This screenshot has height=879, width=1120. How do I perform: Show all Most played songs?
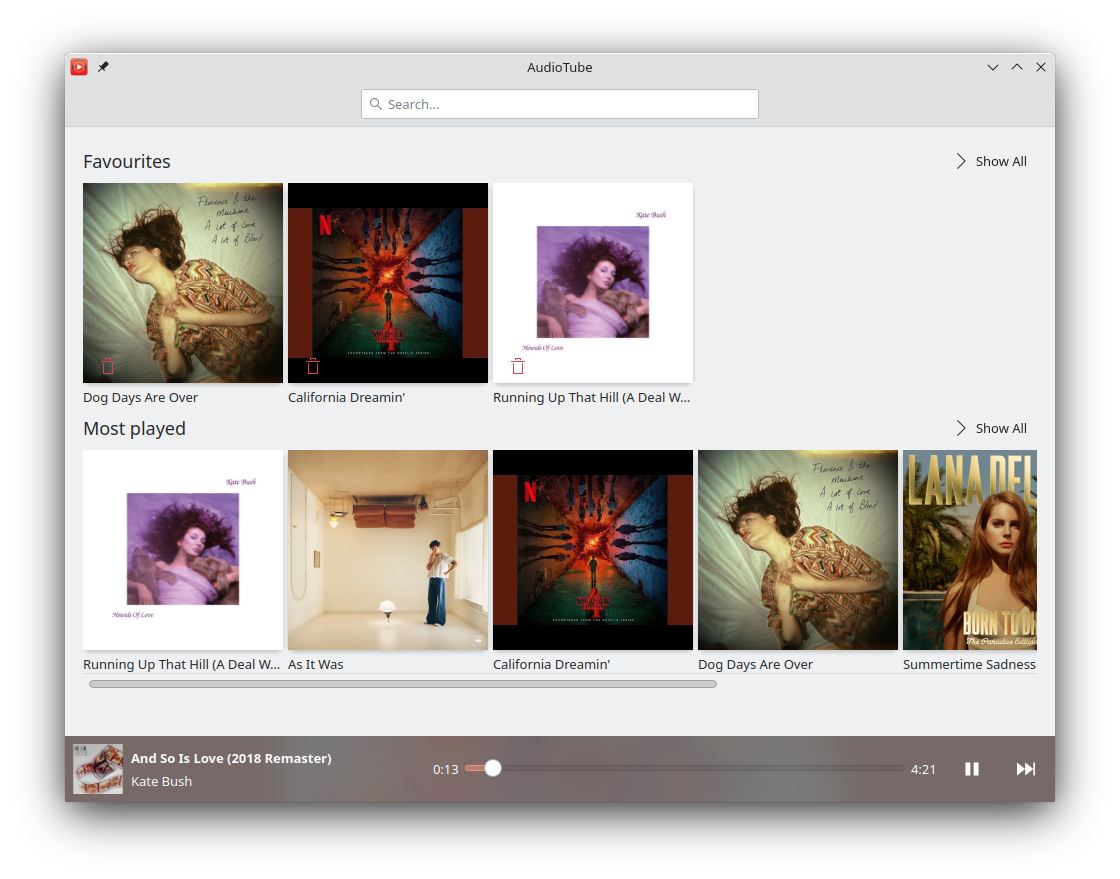pos(991,428)
